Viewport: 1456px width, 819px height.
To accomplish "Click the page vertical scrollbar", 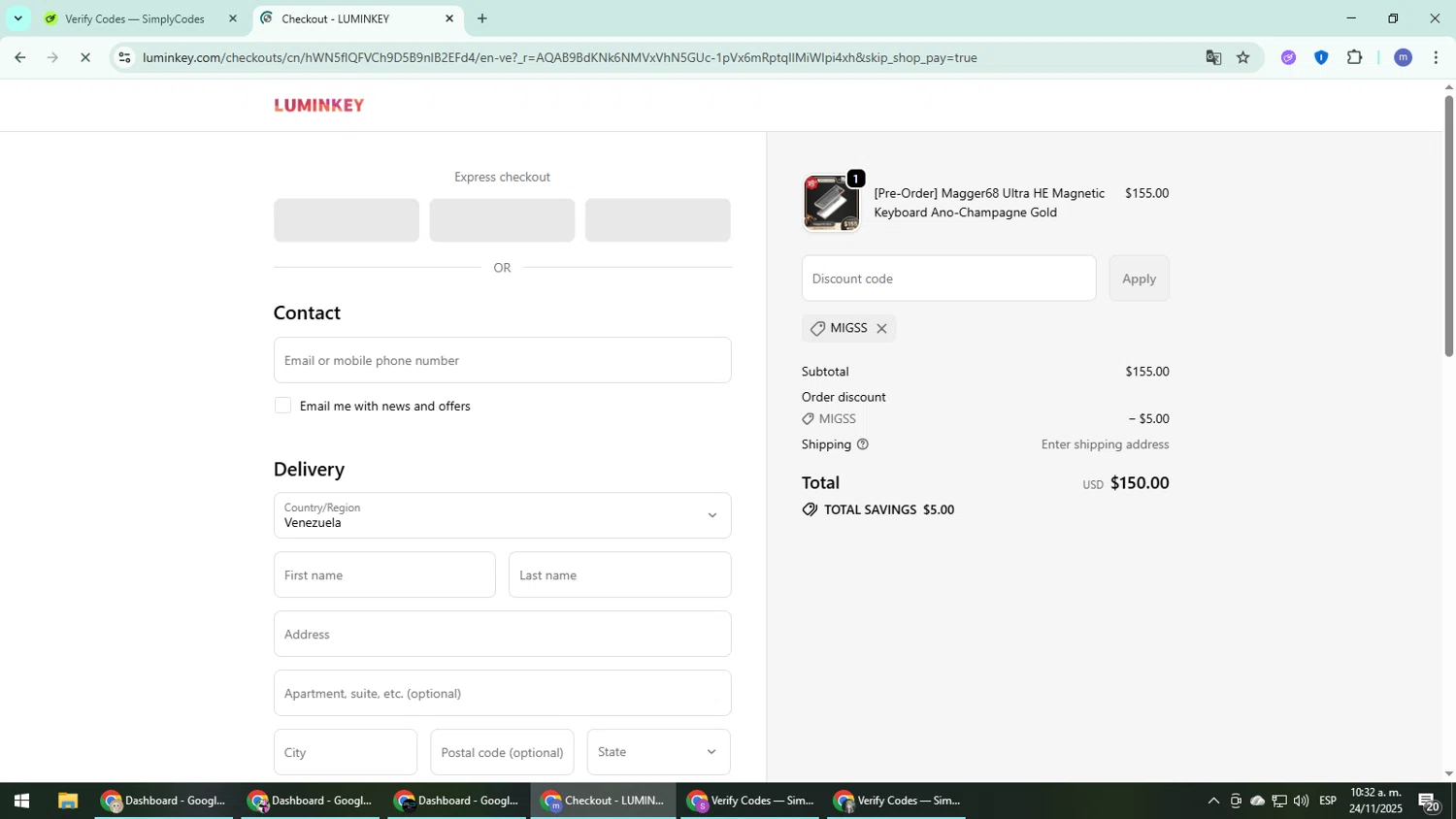I will pos(1449,225).
